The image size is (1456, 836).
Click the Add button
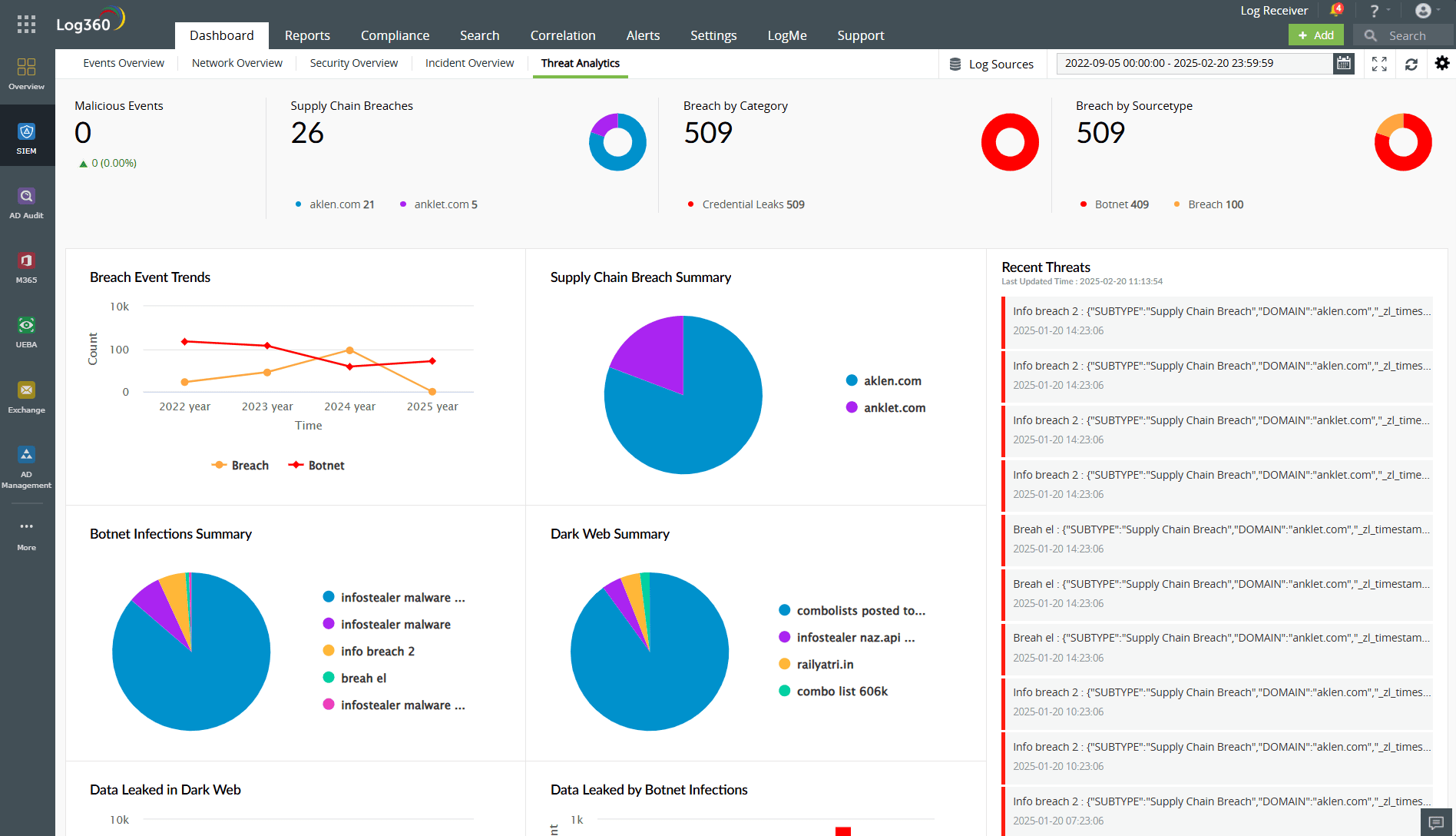[1315, 35]
